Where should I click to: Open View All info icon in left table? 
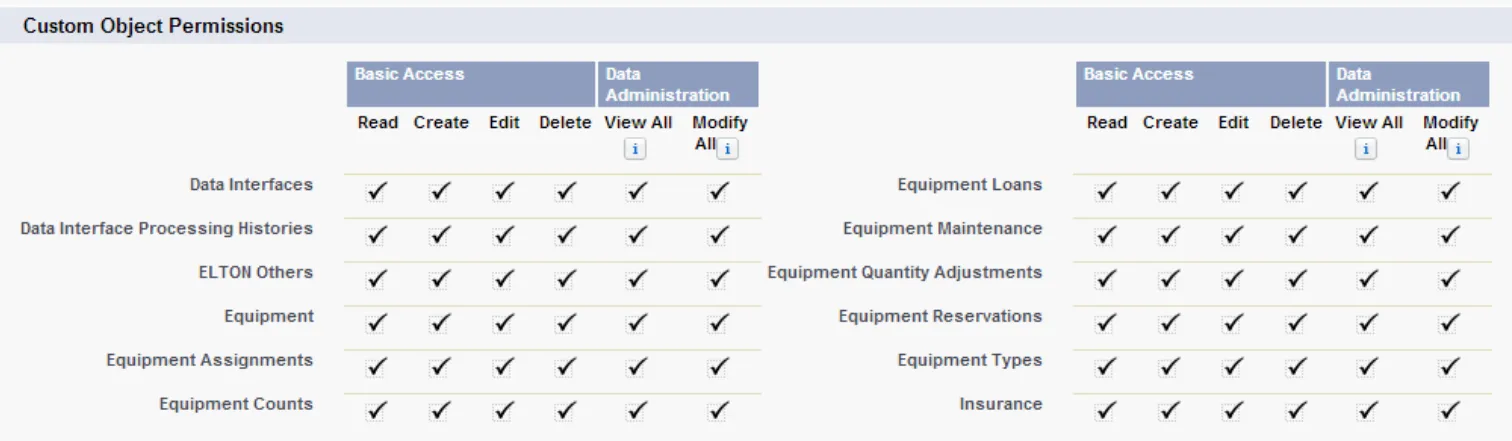pyautogui.click(x=635, y=148)
